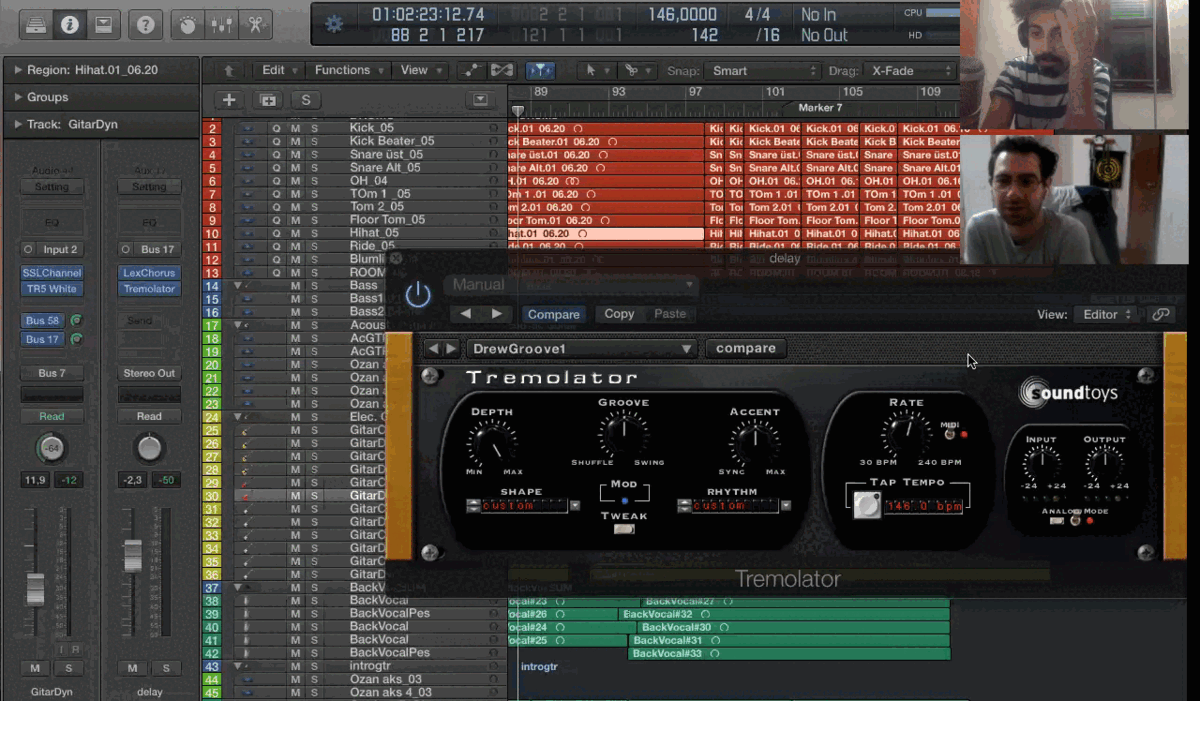Image resolution: width=1200 pixels, height=750 pixels.
Task: Click the Tap Tempo pad button
Action: 867,506
